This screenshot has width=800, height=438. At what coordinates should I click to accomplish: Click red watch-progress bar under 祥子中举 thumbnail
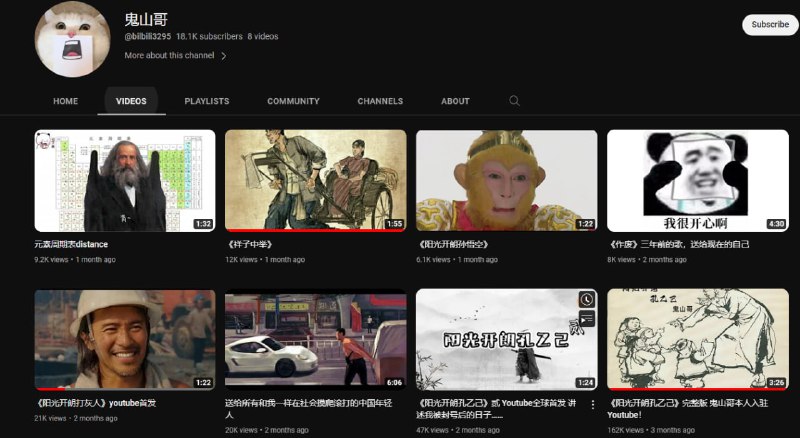point(316,231)
